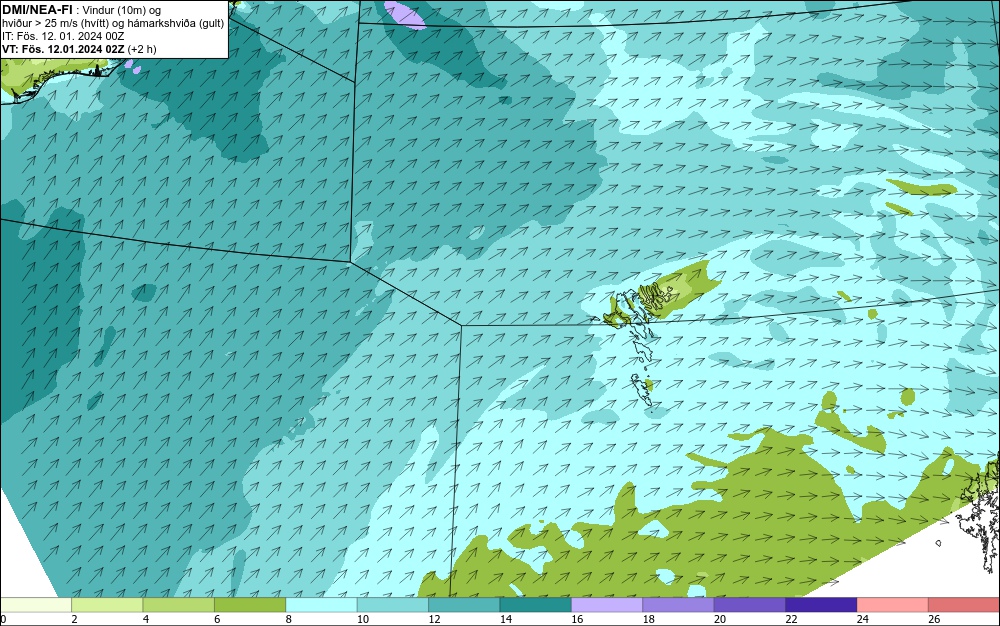
Task: Pick the 10–12 m/s light teal legend swatch
Action: [x=393, y=605]
